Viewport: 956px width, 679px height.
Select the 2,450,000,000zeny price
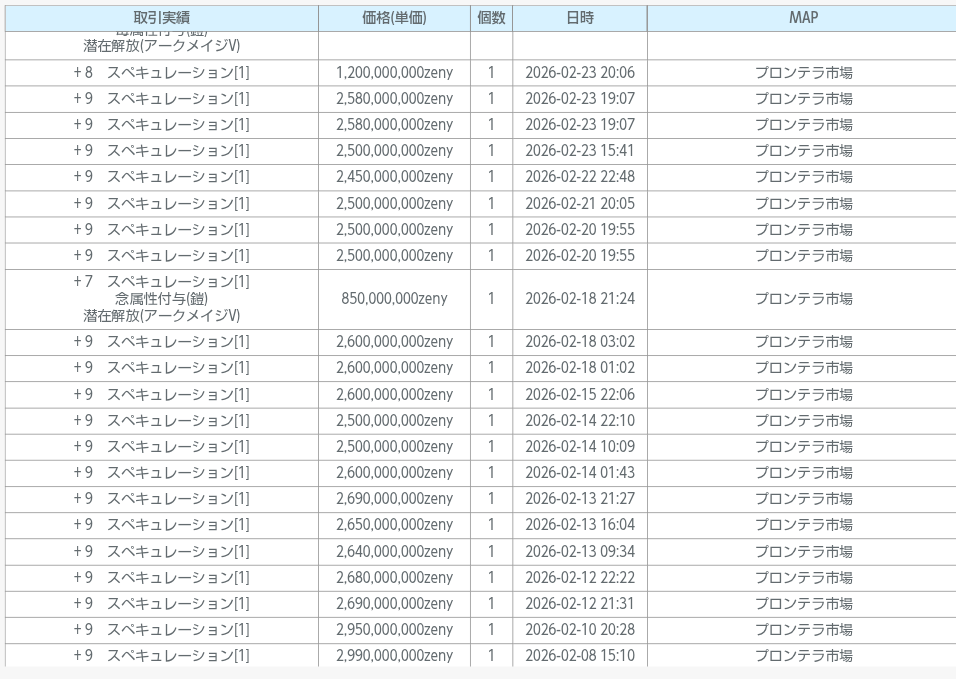click(x=394, y=177)
